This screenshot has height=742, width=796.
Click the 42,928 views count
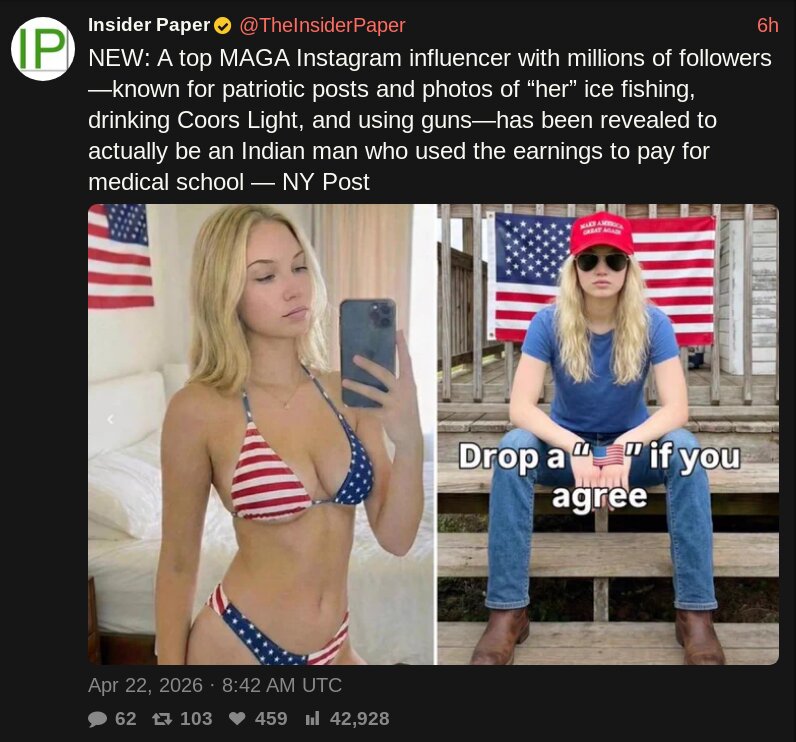pos(359,719)
